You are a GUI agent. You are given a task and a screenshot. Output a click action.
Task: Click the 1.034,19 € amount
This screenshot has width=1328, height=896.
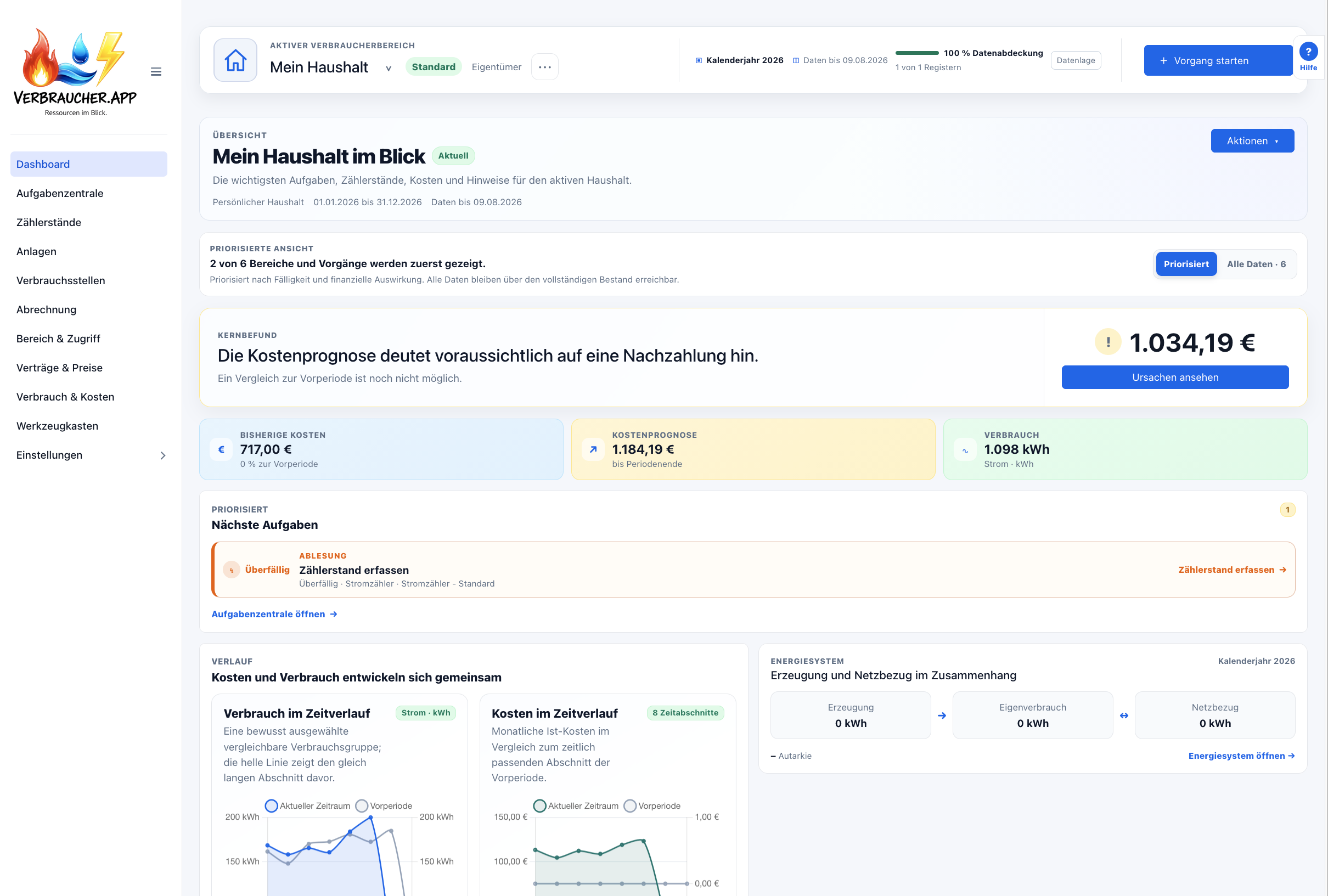click(1192, 342)
